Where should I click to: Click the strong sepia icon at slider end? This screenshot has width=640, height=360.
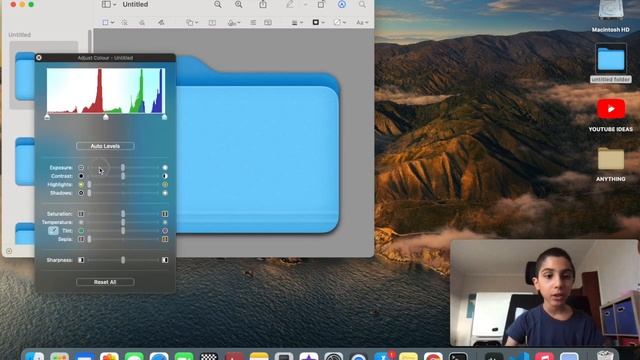(165, 239)
